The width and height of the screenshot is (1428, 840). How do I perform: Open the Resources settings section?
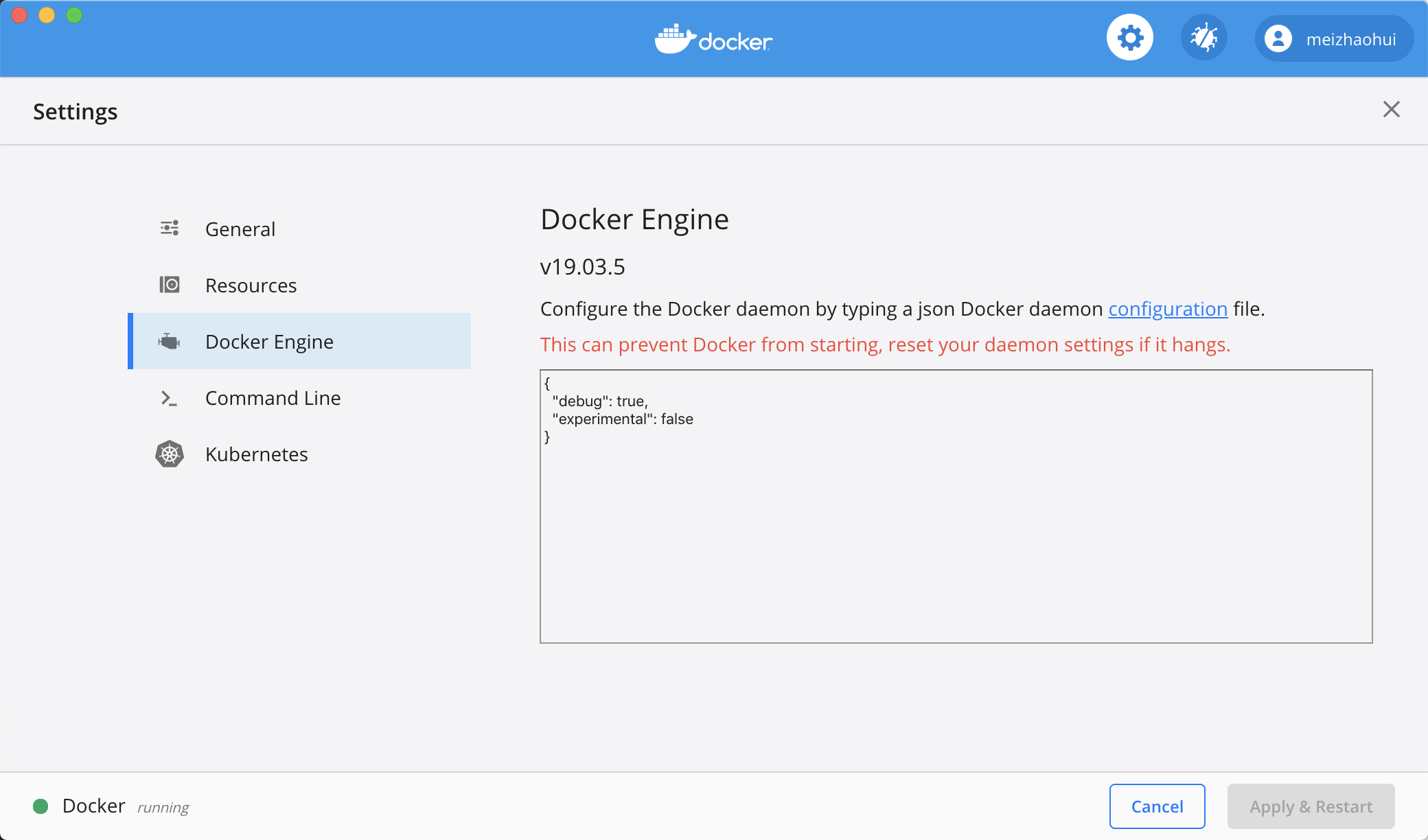[299, 285]
